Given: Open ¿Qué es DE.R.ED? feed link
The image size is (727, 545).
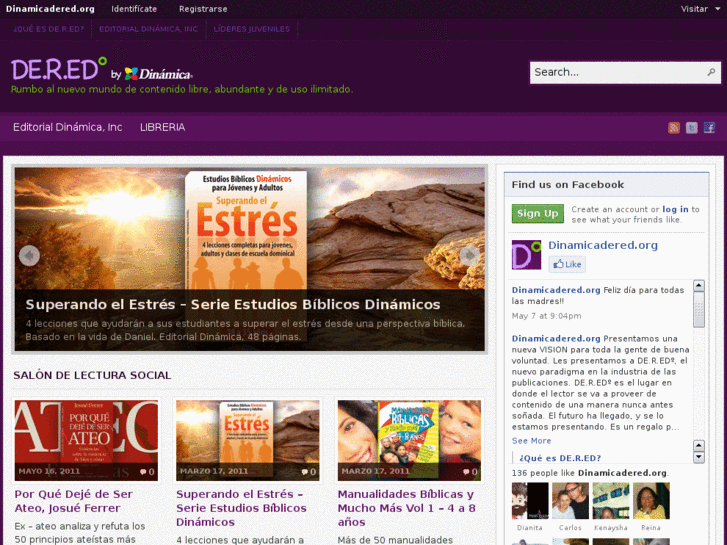Looking at the screenshot, I should (560, 458).
